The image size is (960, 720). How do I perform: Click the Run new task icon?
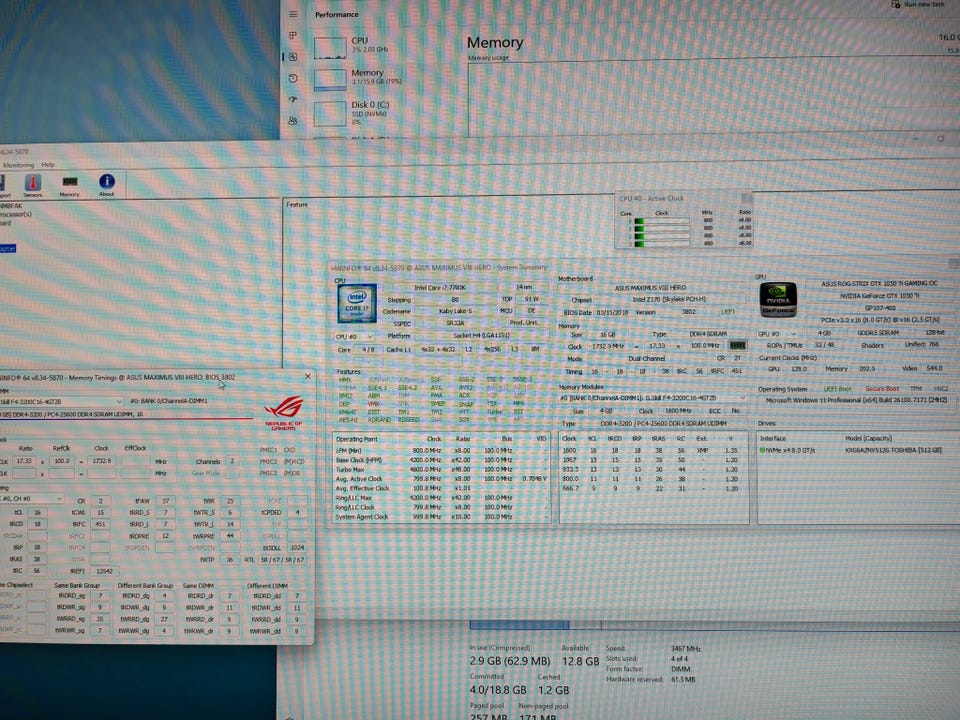click(x=896, y=4)
